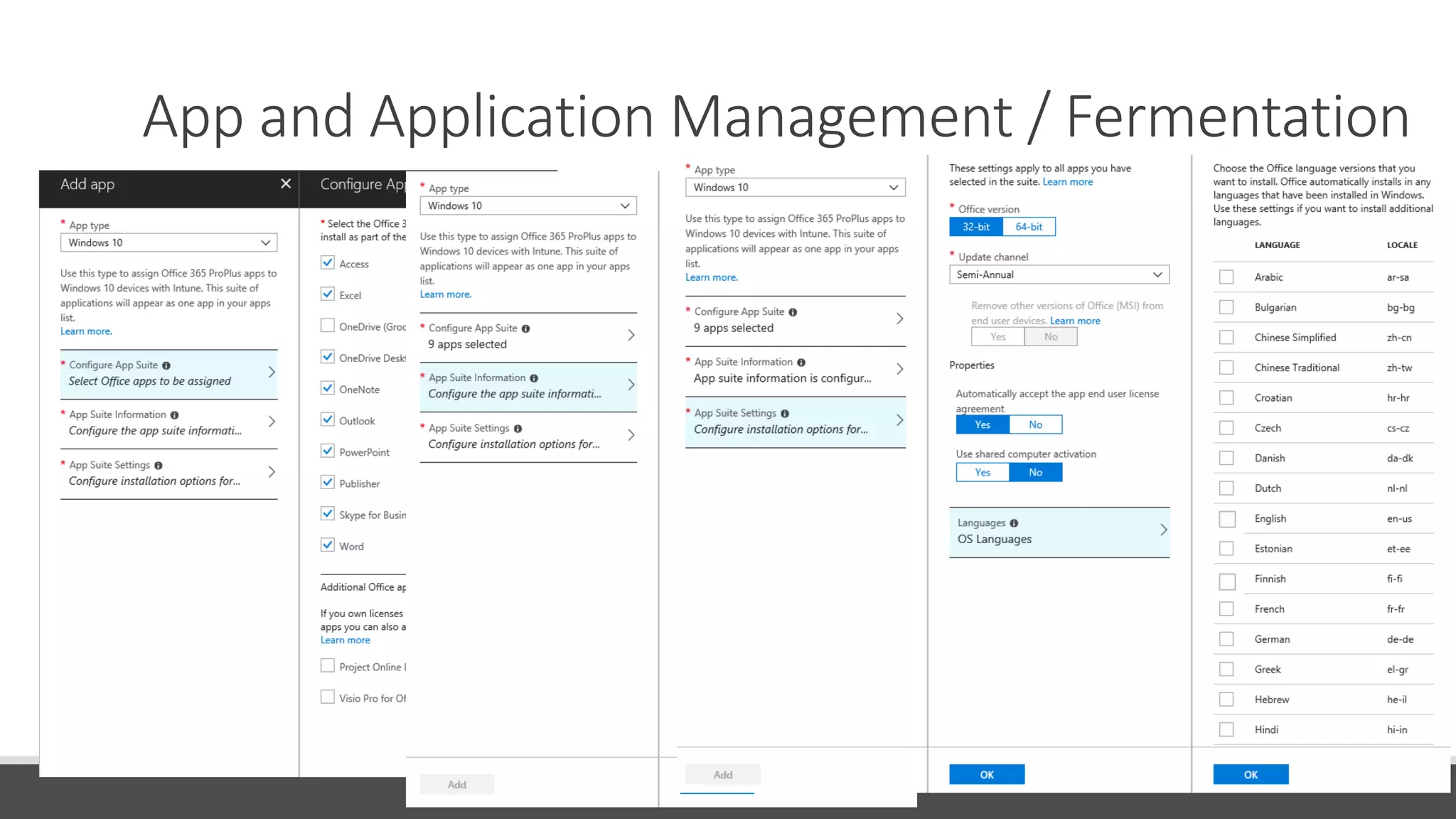Viewport: 1456px width, 819px height.
Task: Select 32-bit Office version
Action: [976, 227]
